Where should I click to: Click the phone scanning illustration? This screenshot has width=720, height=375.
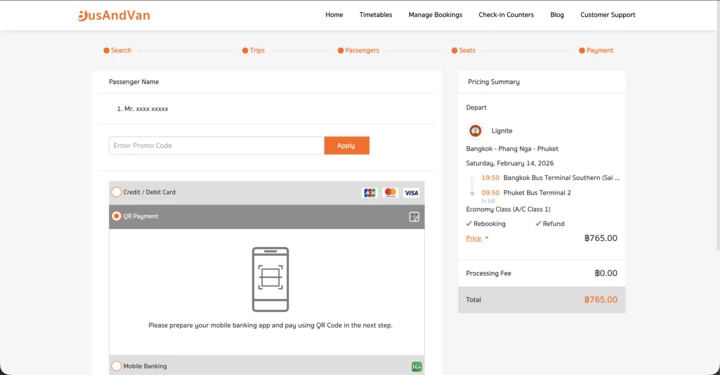[x=270, y=280]
